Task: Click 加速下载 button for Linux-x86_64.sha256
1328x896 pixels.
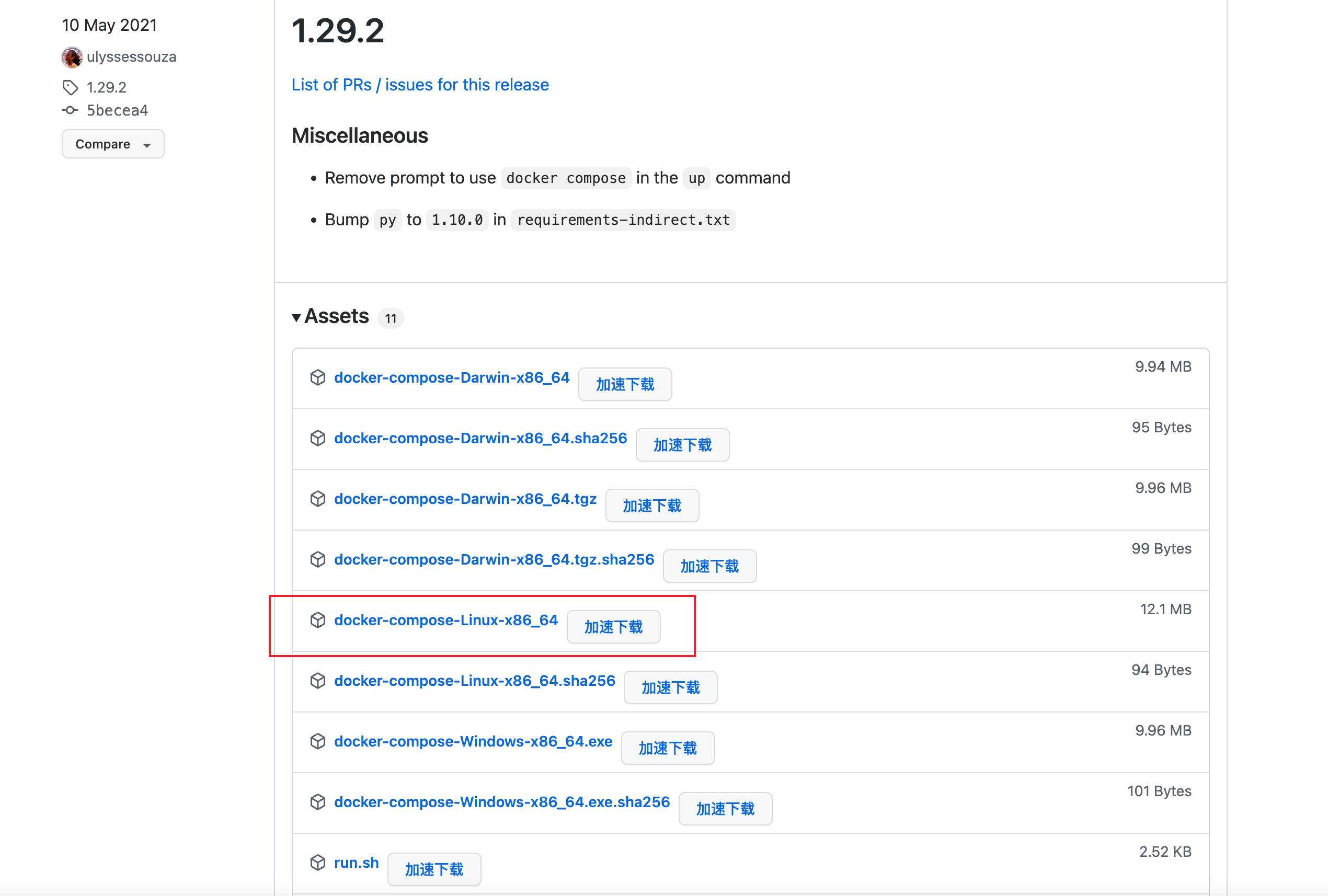Action: [670, 687]
